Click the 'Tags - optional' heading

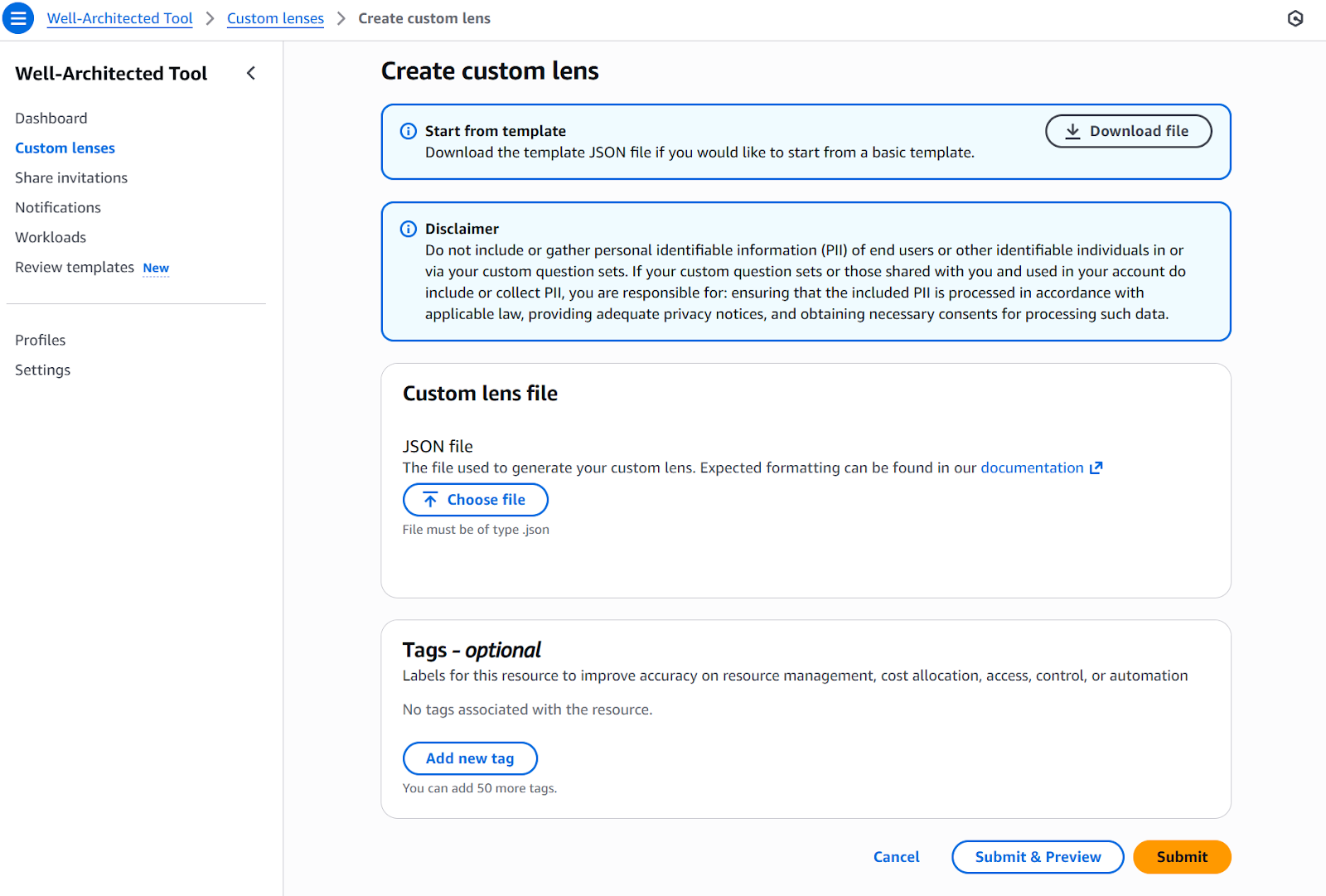coord(472,651)
